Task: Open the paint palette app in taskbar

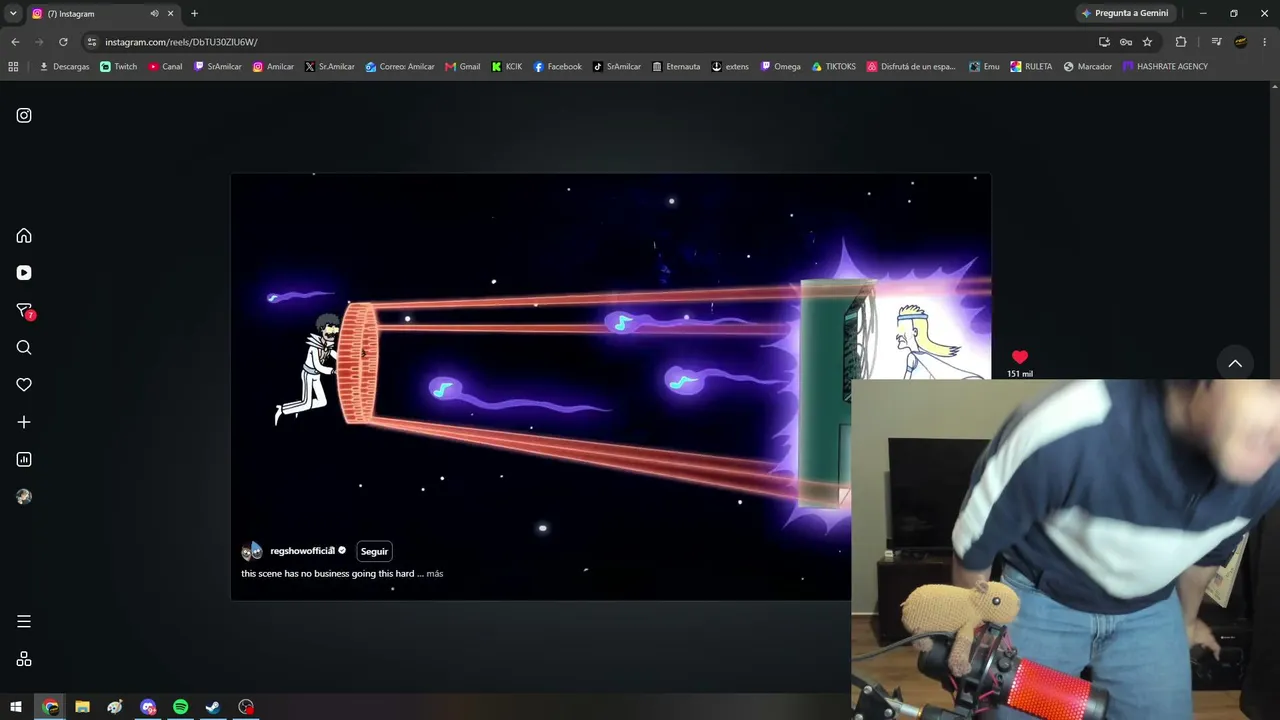Action: click(x=115, y=707)
